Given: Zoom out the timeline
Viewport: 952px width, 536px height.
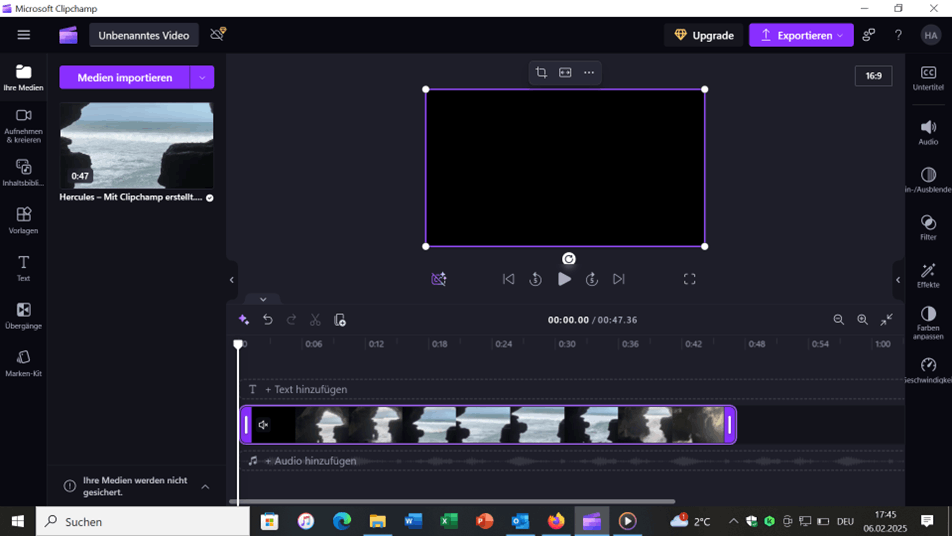Looking at the screenshot, I should pos(838,320).
